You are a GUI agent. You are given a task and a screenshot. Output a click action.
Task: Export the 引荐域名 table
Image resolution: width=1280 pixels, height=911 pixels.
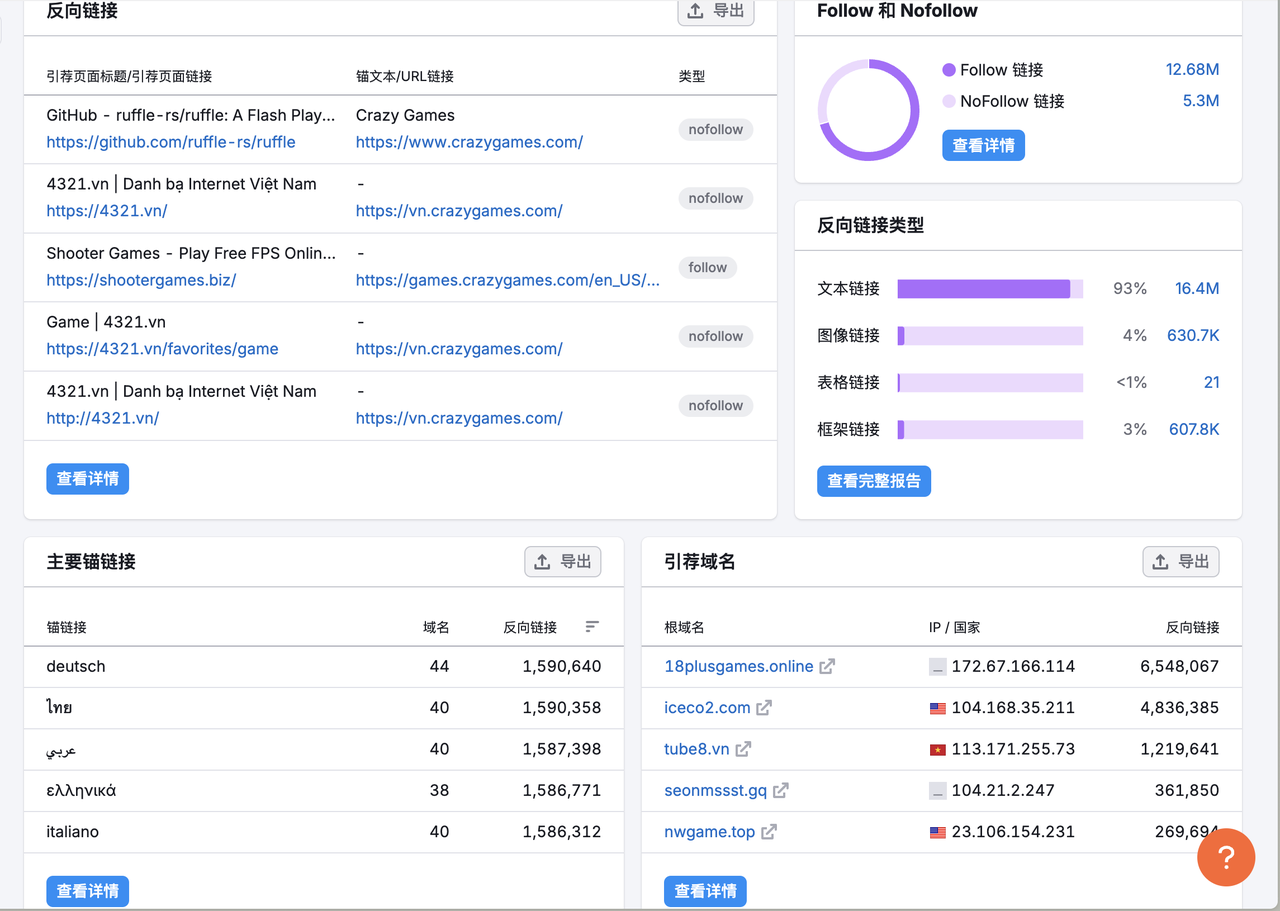(x=1181, y=562)
